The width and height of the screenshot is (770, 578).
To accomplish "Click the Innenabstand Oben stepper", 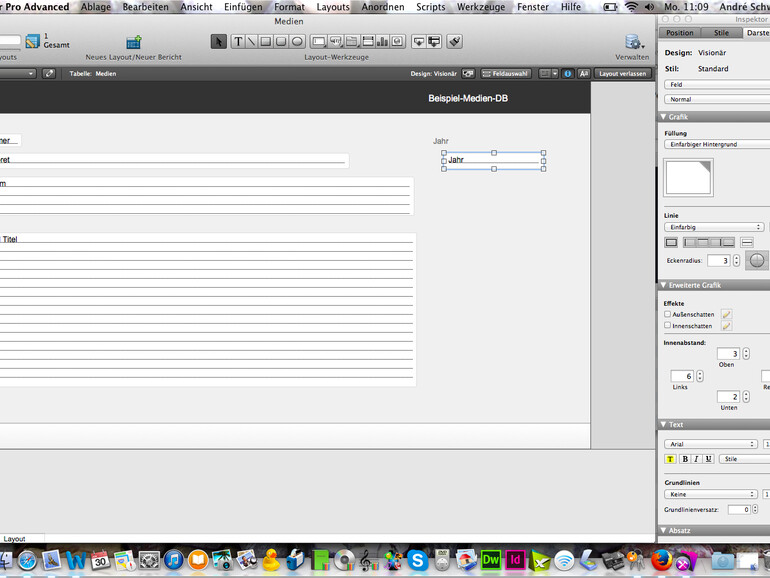I will pyautogui.click(x=746, y=354).
